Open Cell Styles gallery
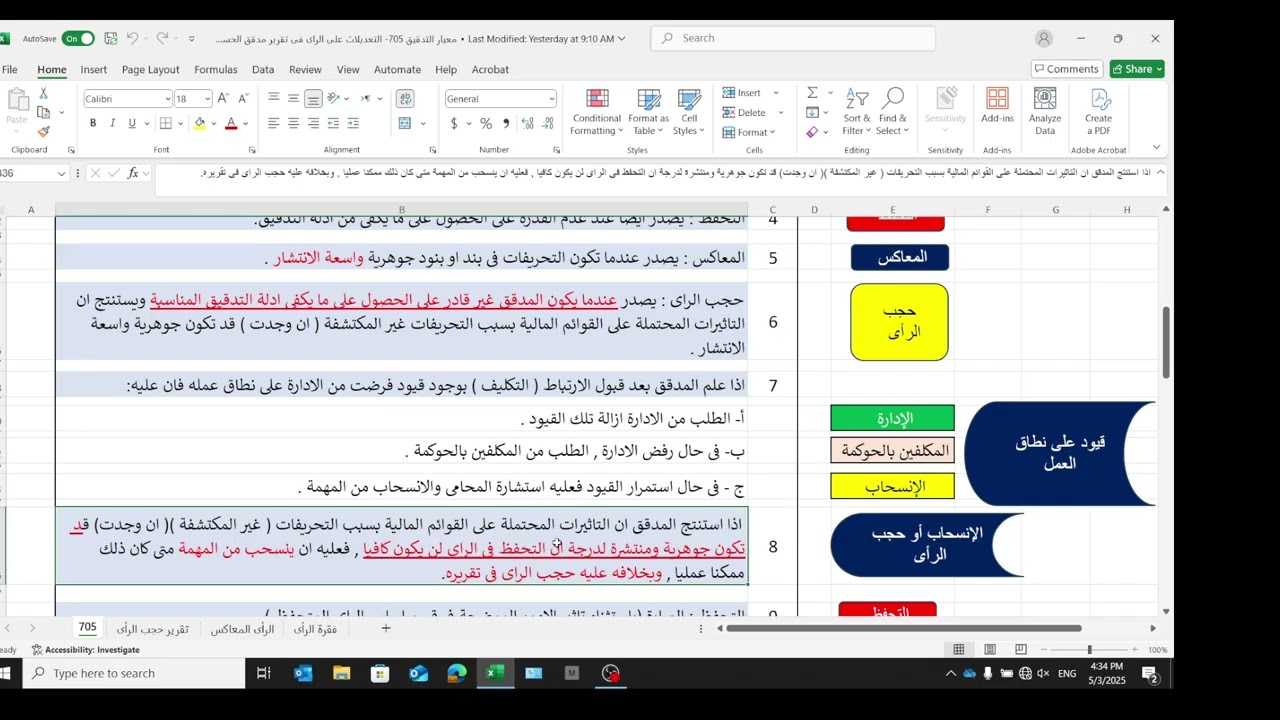The image size is (1280, 720). click(x=689, y=112)
